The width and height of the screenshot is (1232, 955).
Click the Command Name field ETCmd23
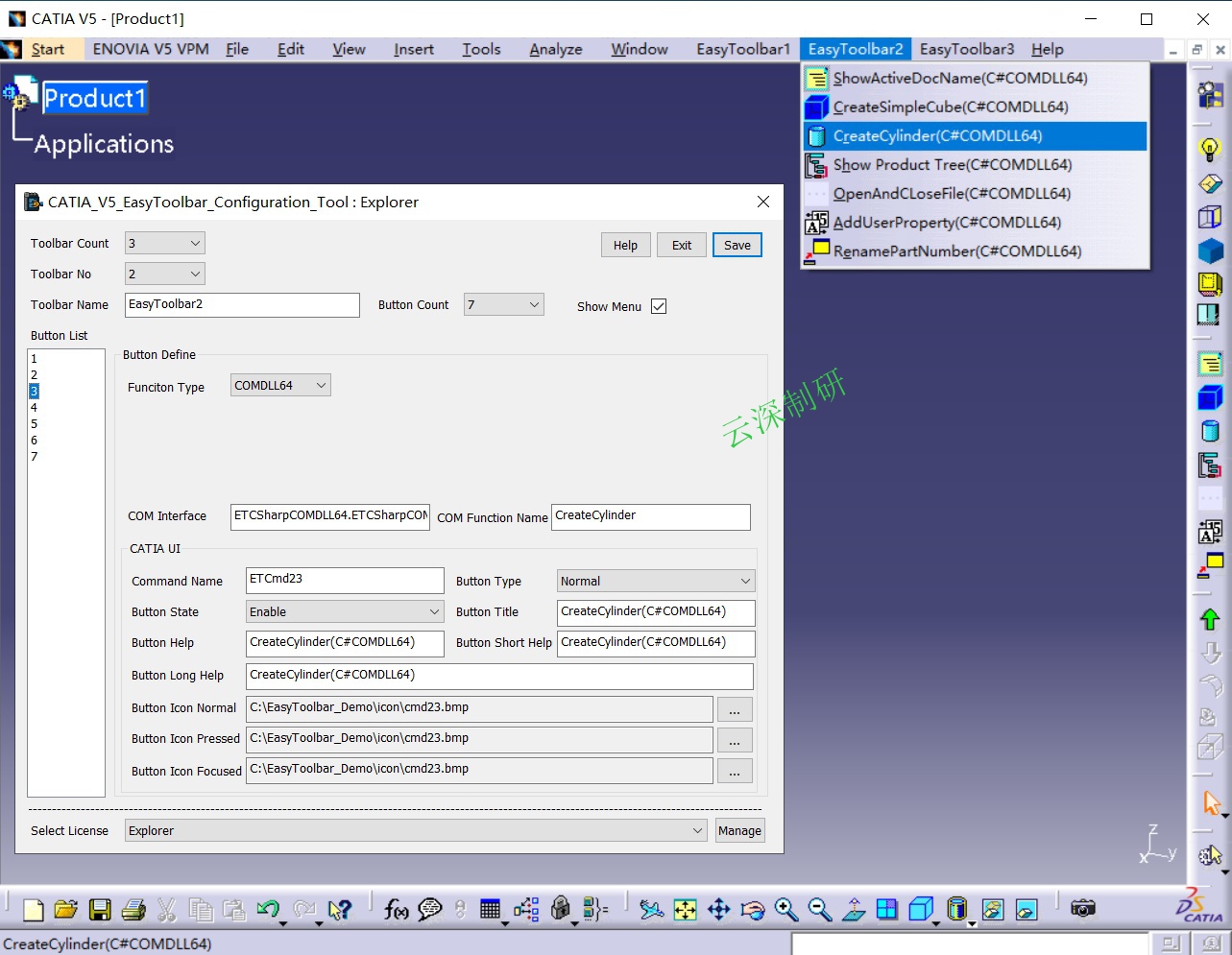pos(346,580)
